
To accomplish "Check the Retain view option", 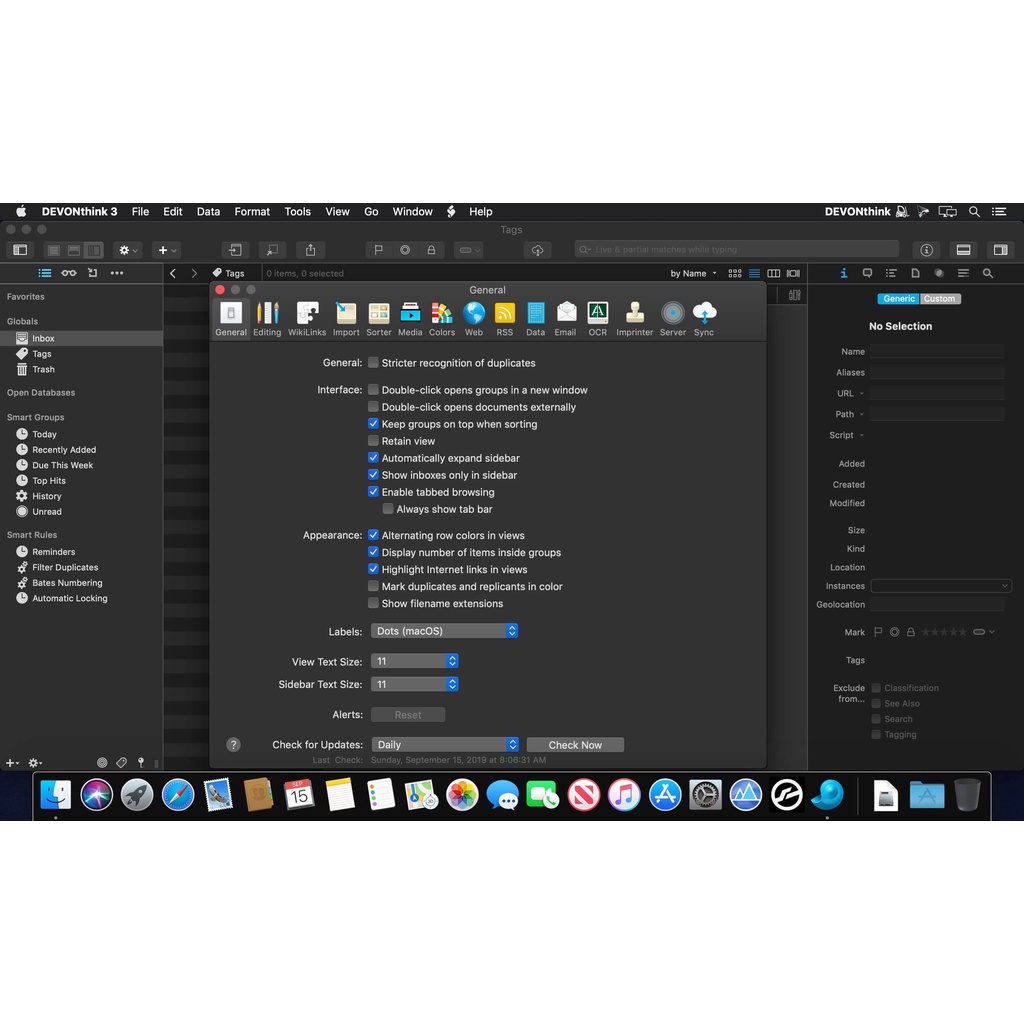I will coord(374,441).
